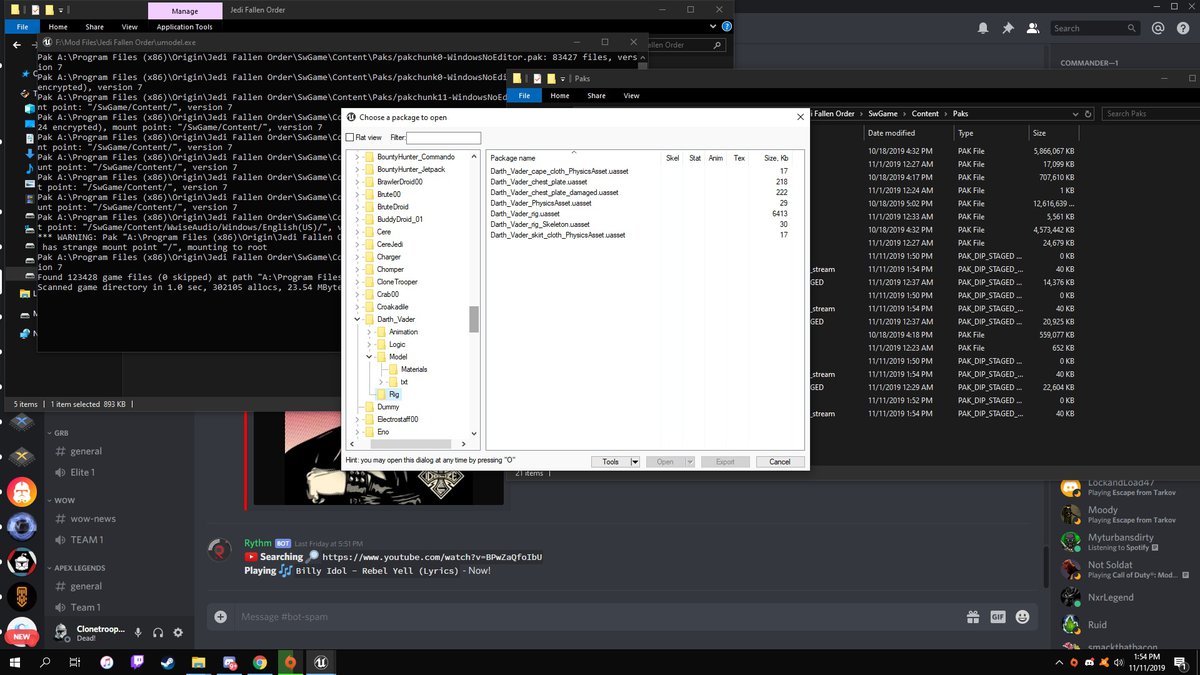The height and width of the screenshot is (675, 1200).
Task: Click the Discord gift icon
Action: (971, 617)
